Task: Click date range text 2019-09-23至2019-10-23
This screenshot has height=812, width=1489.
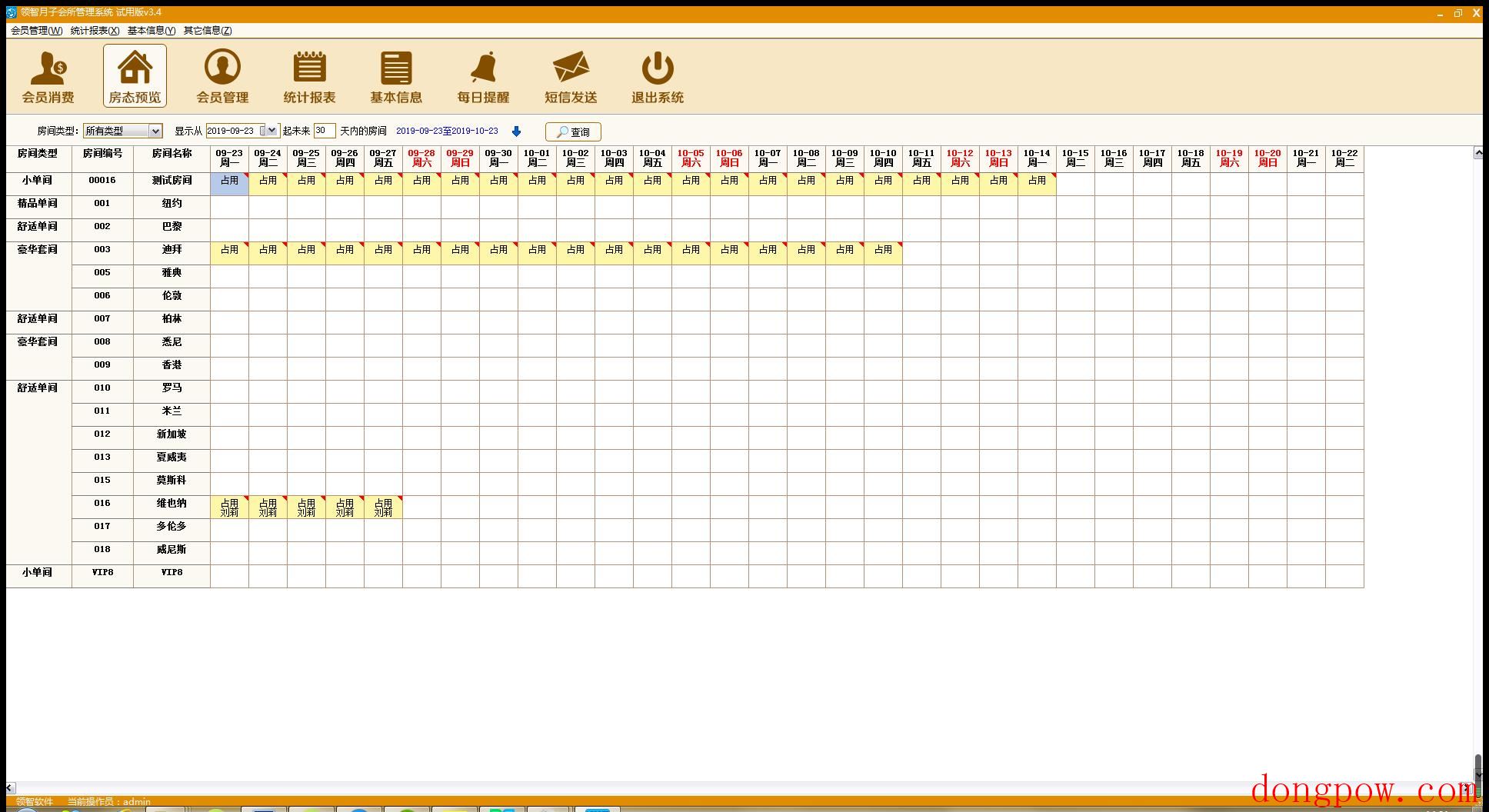Action: coord(447,131)
